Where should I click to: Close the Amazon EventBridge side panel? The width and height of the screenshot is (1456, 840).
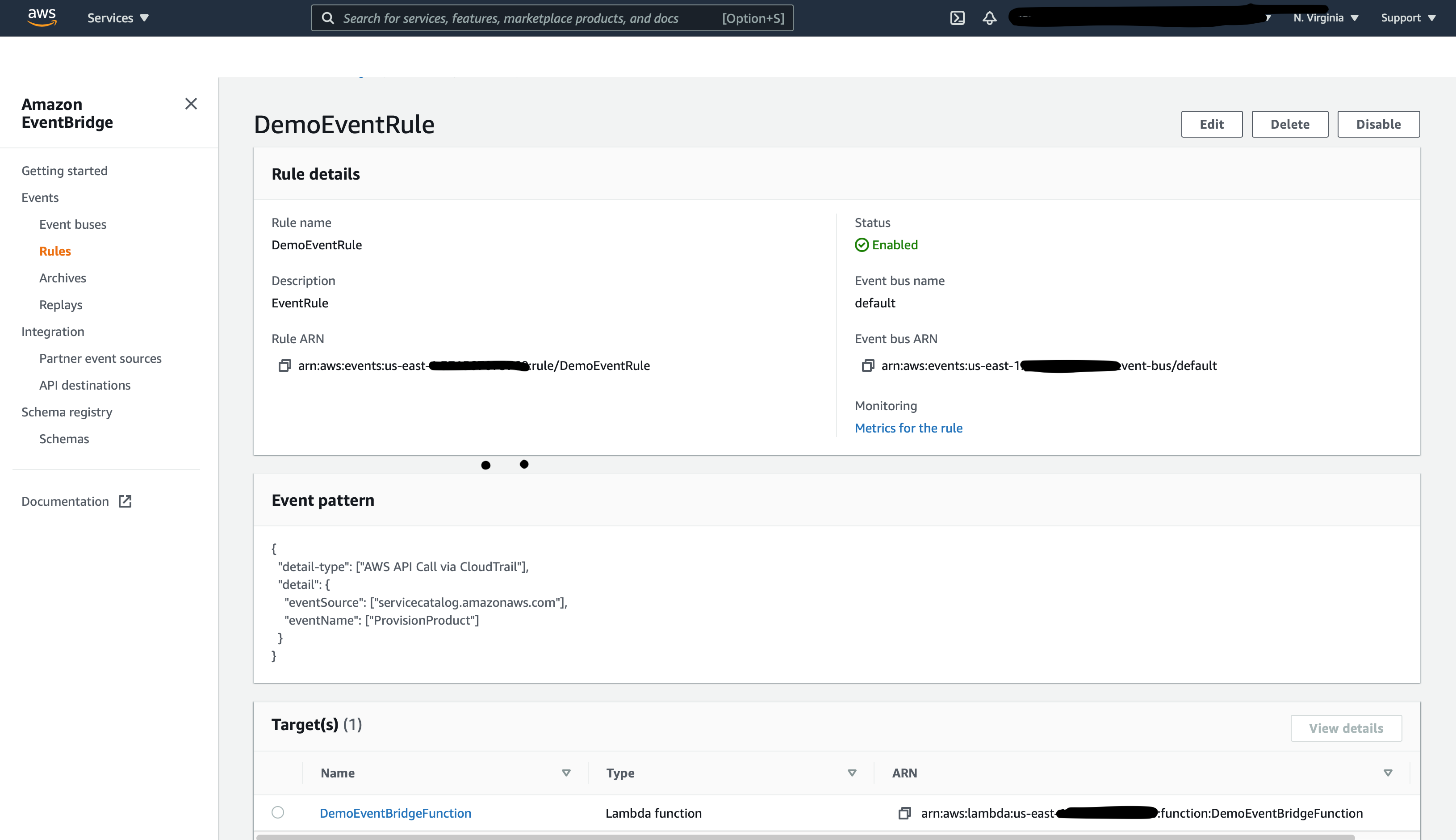[x=191, y=104]
